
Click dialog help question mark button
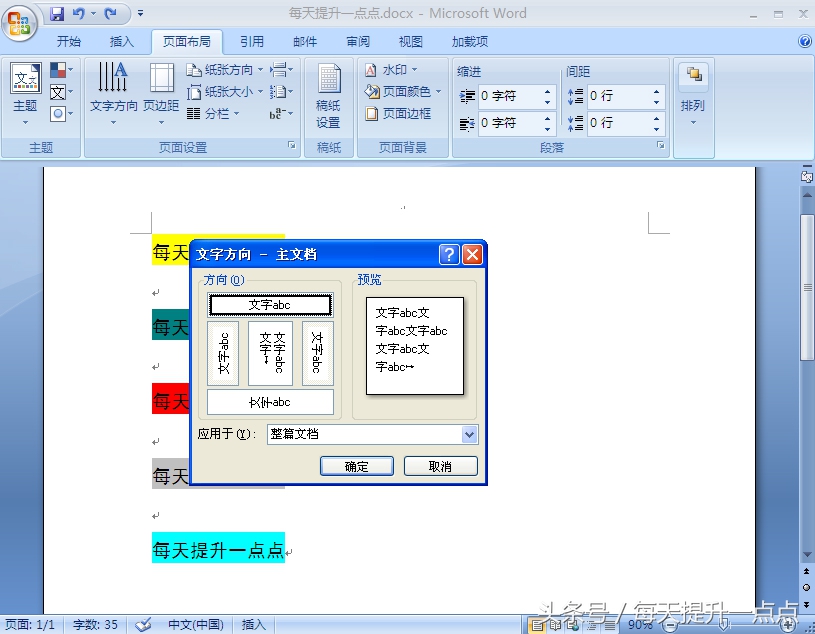(449, 255)
